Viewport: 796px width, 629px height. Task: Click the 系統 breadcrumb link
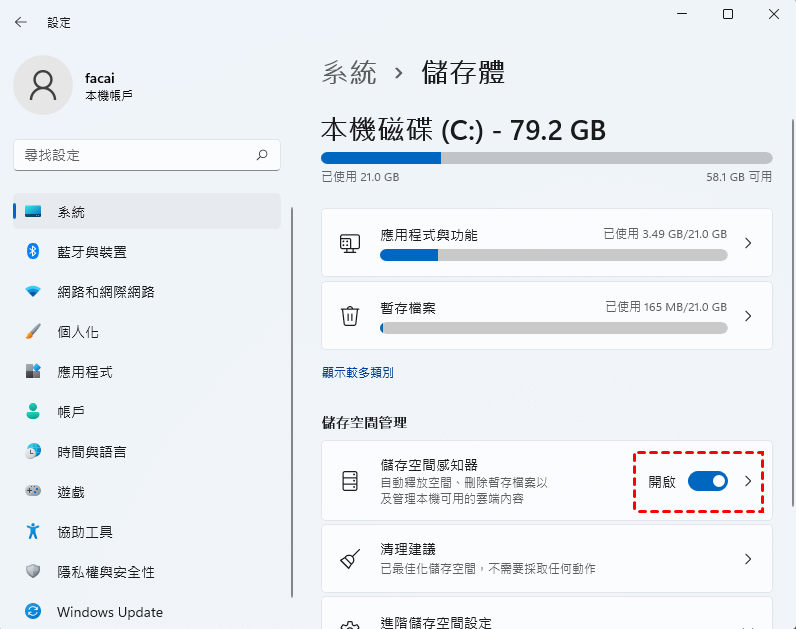pos(349,72)
